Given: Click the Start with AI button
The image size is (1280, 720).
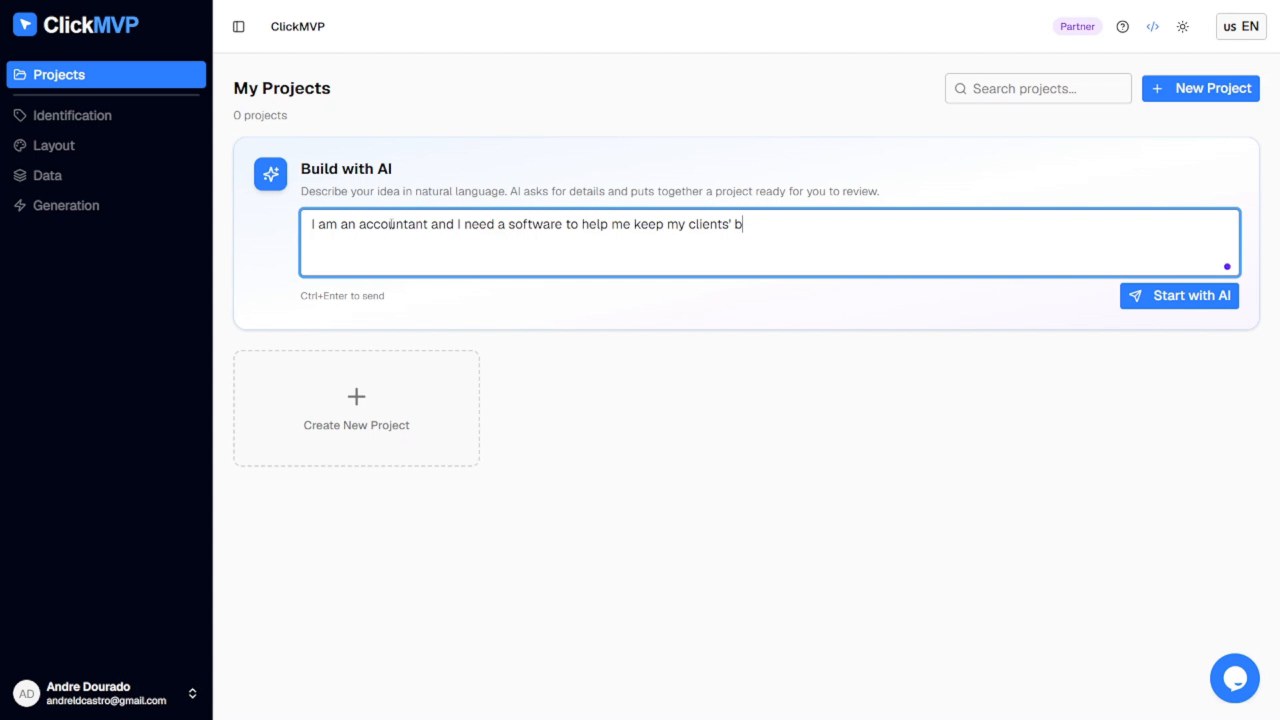Looking at the screenshot, I should point(1179,296).
